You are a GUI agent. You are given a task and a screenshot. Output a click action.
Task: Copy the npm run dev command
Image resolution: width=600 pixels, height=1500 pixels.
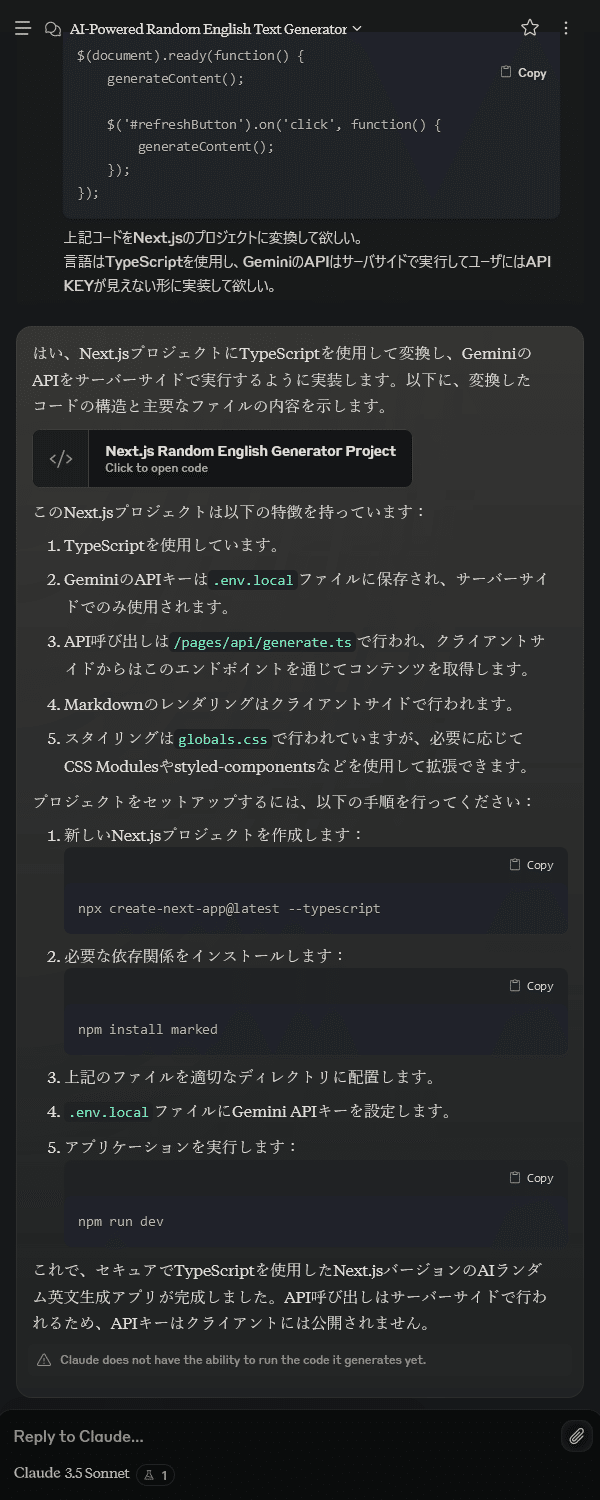[x=531, y=1178]
